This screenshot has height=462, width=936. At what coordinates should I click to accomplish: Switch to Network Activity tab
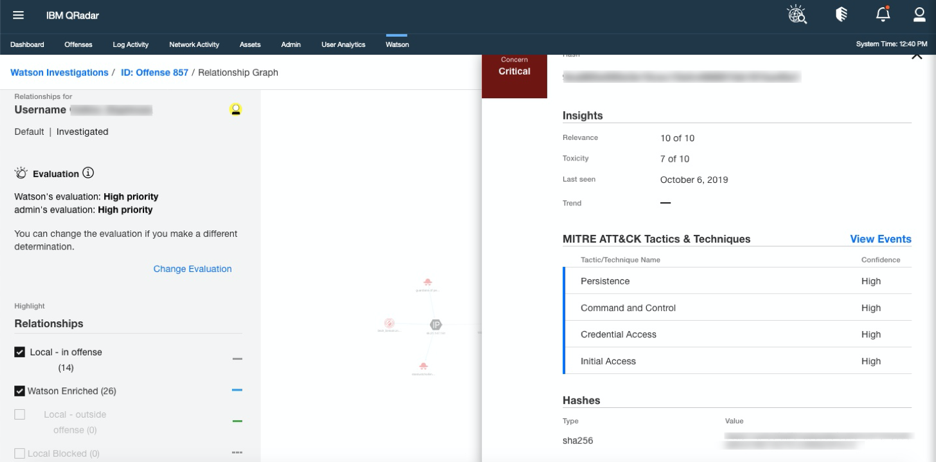(194, 45)
